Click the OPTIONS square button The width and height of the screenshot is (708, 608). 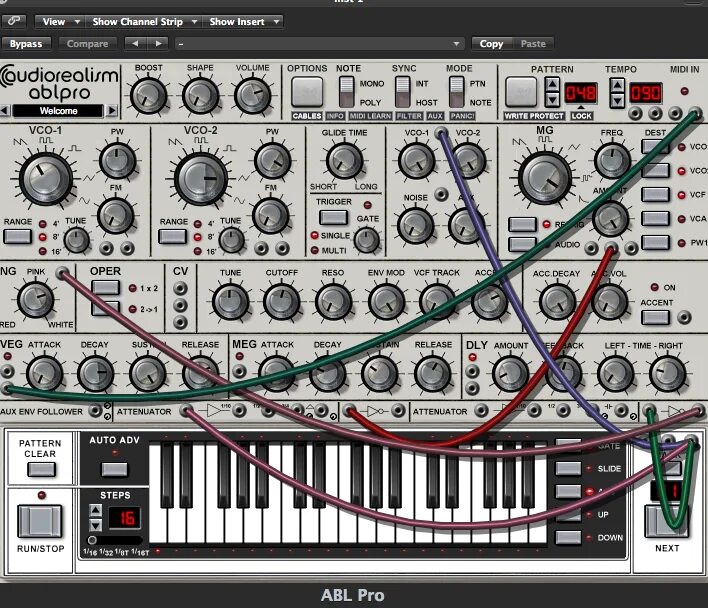(x=307, y=92)
